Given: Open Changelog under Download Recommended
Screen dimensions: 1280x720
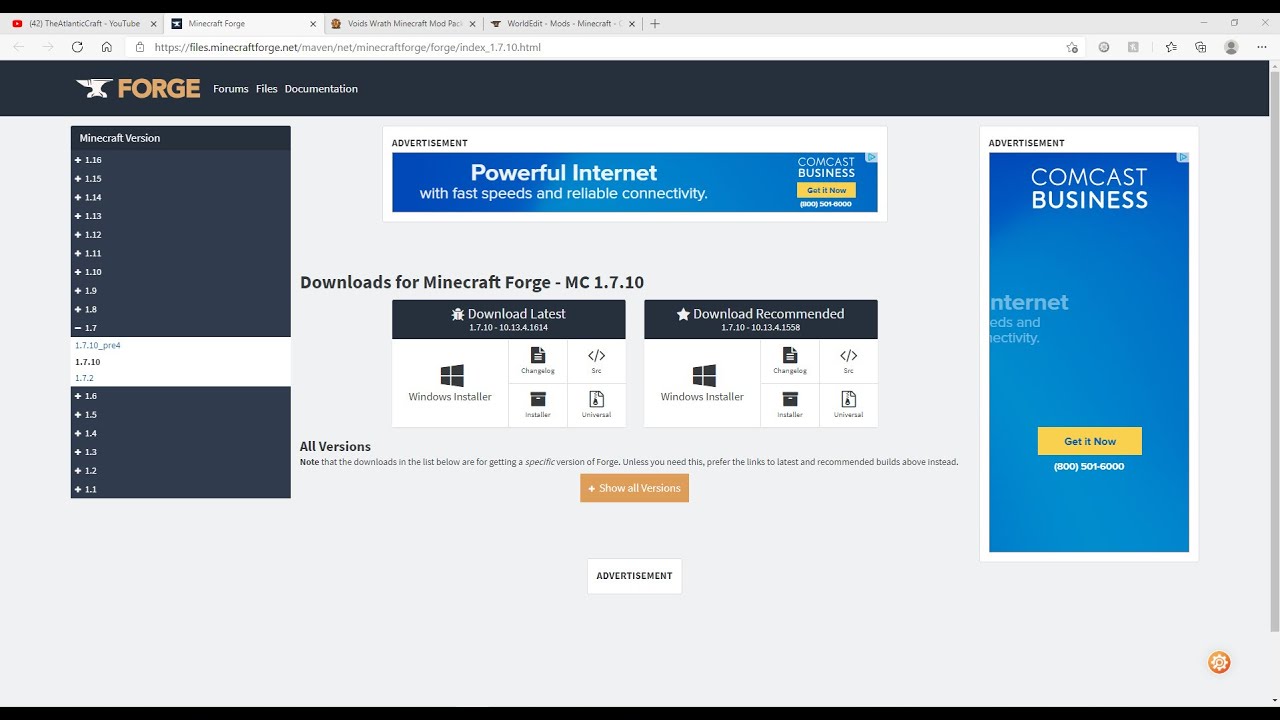Looking at the screenshot, I should click(x=790, y=361).
